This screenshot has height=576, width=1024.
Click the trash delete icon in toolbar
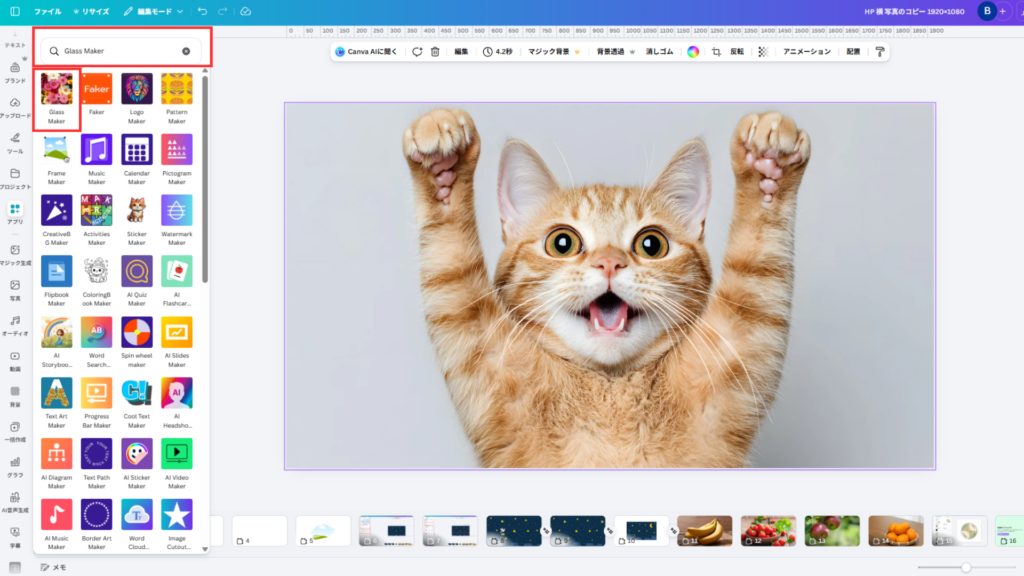(x=435, y=51)
